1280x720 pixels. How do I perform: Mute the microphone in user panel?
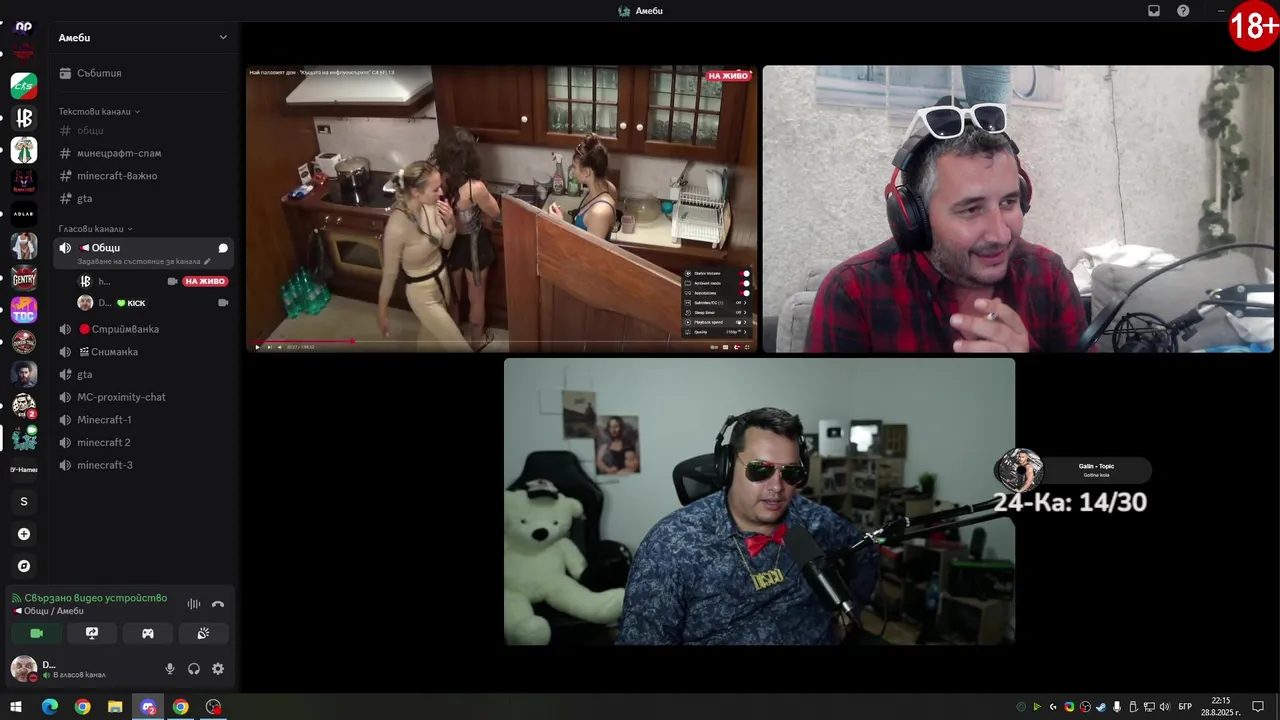tap(170, 669)
